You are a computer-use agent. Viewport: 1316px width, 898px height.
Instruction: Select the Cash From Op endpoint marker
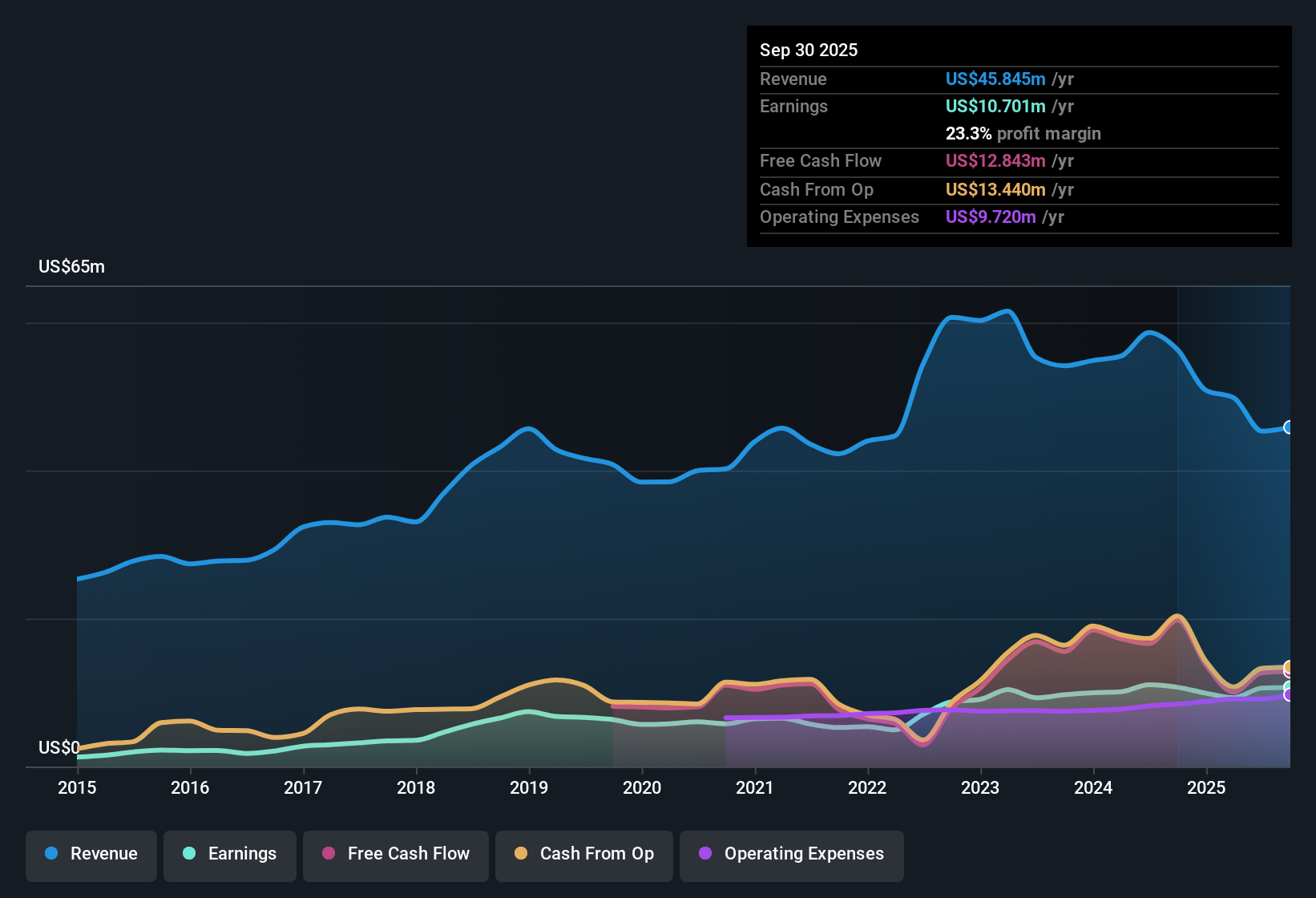[1287, 667]
